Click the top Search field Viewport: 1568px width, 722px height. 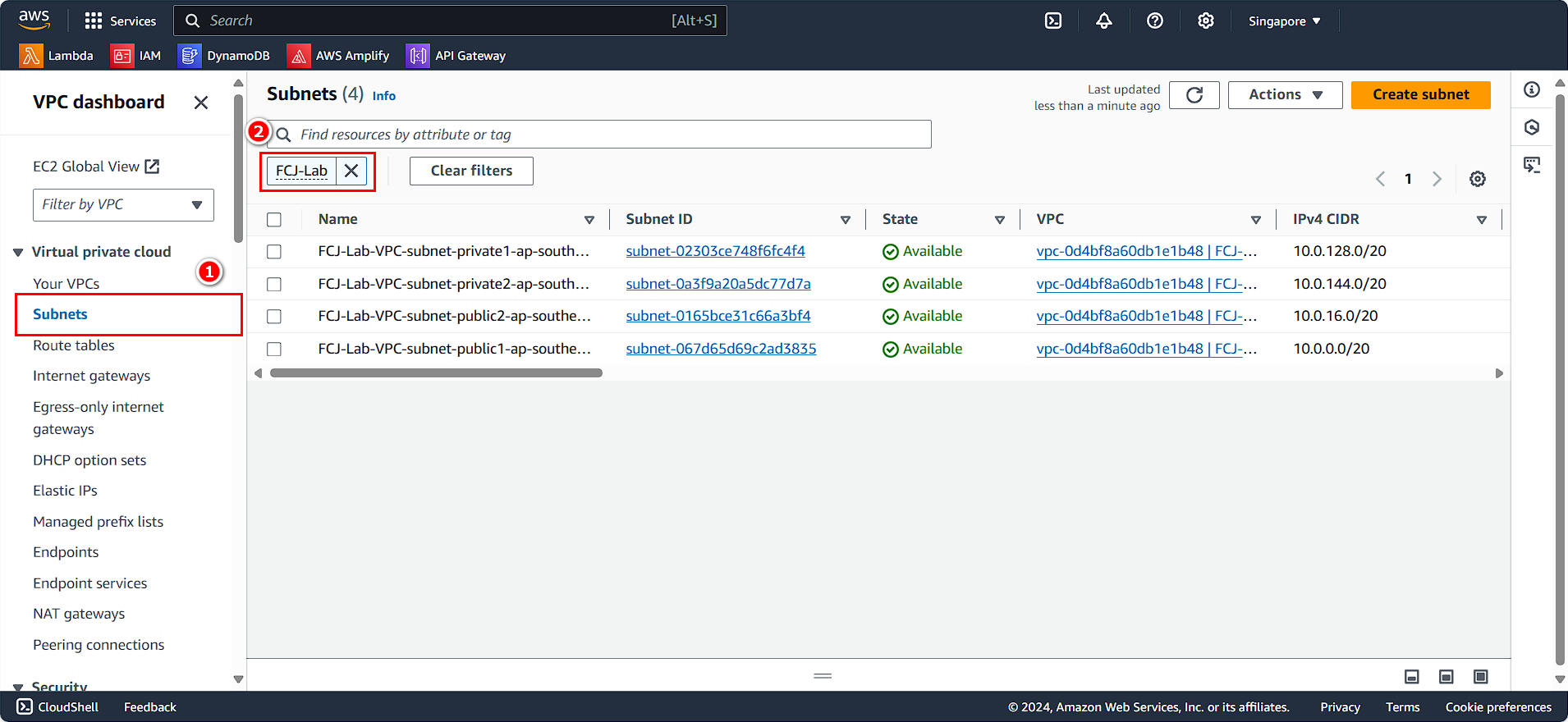pyautogui.click(x=450, y=21)
